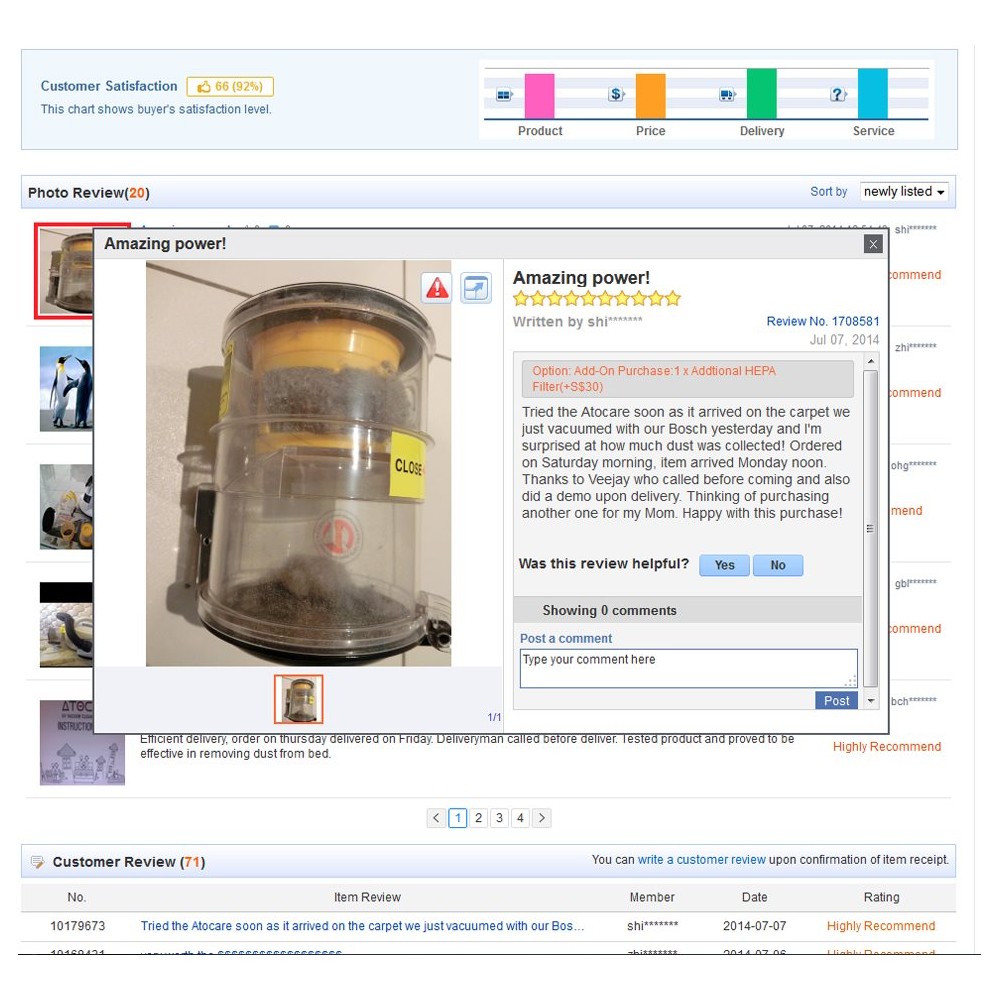Click the thumbs-up 66 (92%) badge
Screen dimensions: 1000x1000
[230, 87]
